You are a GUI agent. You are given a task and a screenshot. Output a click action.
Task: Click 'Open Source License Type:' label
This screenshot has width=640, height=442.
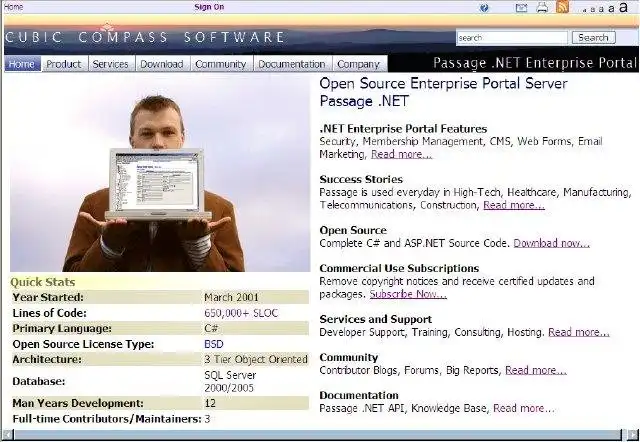tap(83, 344)
